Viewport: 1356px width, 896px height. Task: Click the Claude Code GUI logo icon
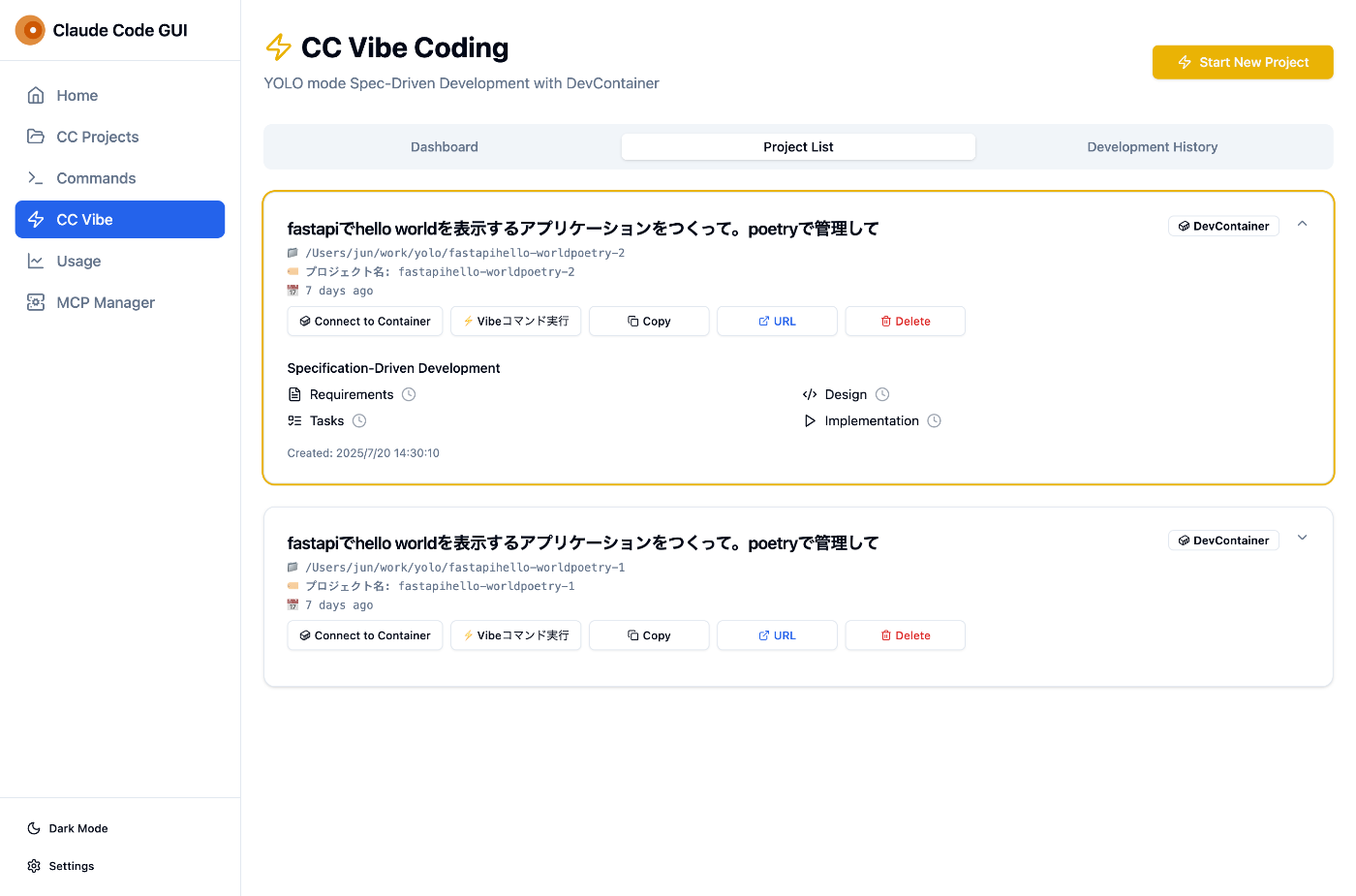(30, 30)
